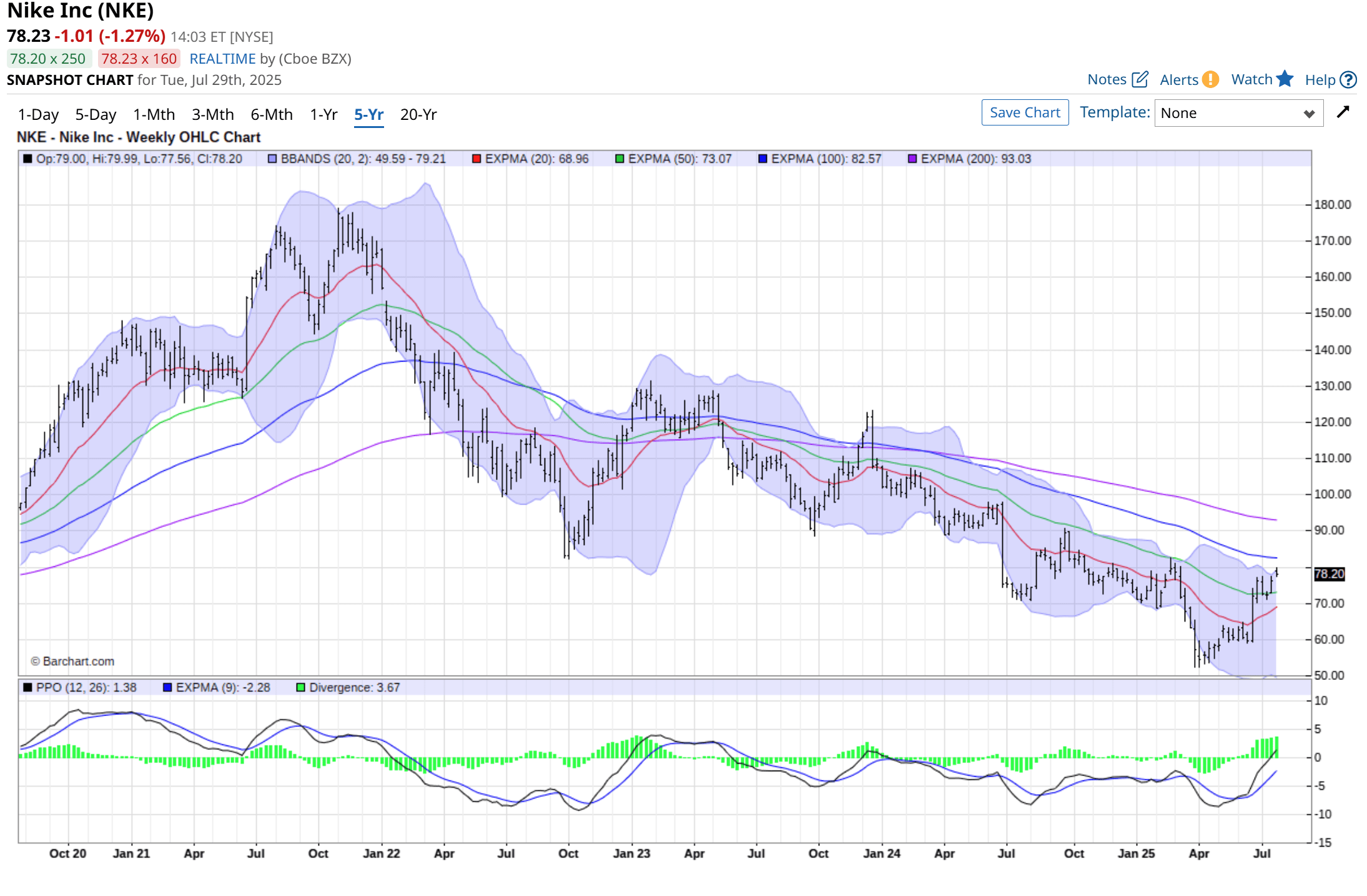Click the green Divergence legend square
Screen dimensions: 1367x896
coord(300,687)
